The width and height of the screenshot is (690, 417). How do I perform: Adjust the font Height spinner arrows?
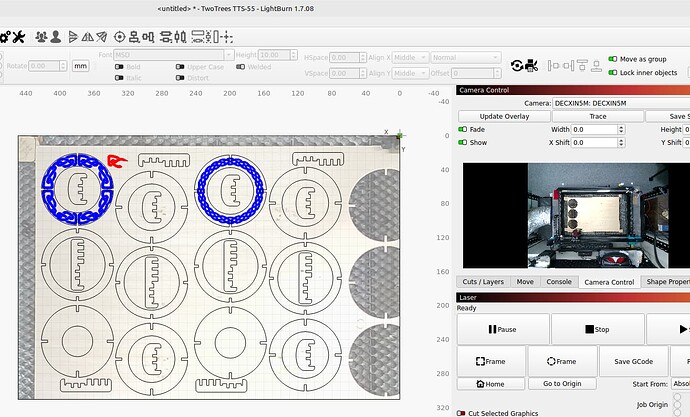294,55
